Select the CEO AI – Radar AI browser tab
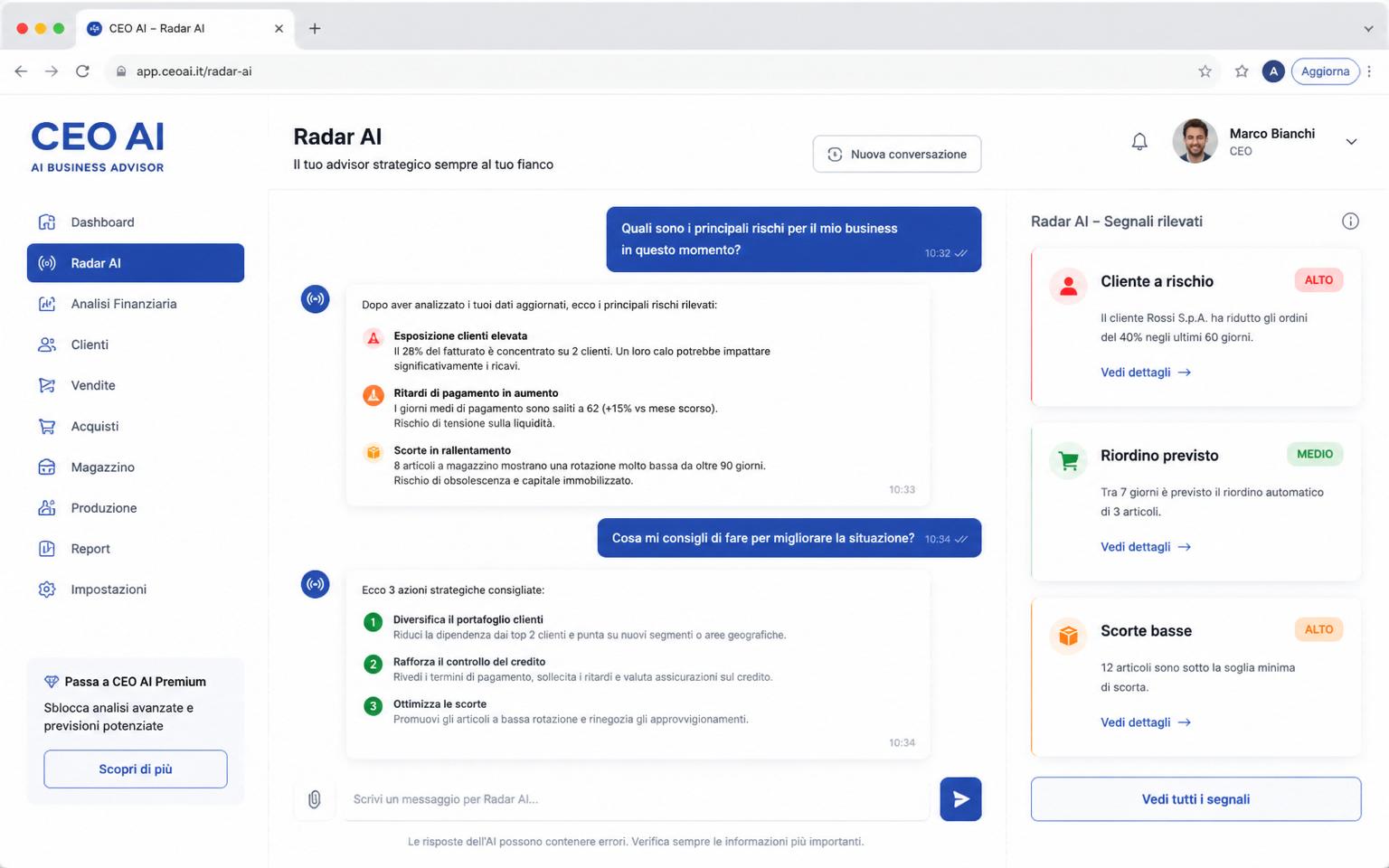The height and width of the screenshot is (868, 1389). [185, 29]
